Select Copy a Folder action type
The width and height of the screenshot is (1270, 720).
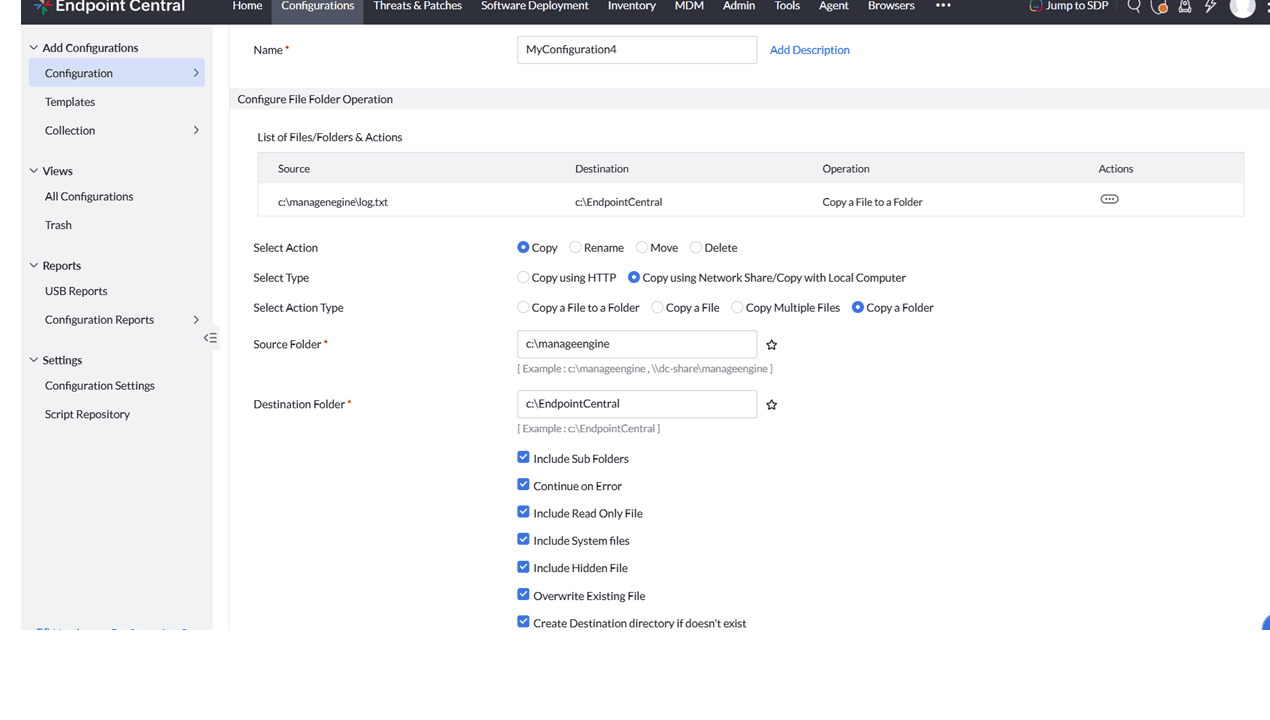pyautogui.click(x=858, y=307)
